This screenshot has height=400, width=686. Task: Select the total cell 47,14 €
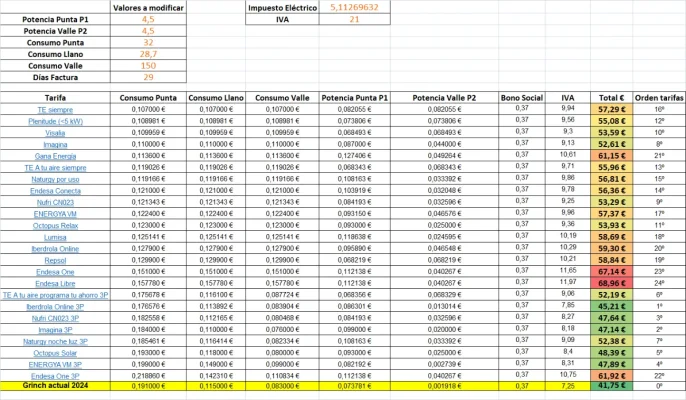[611, 330]
